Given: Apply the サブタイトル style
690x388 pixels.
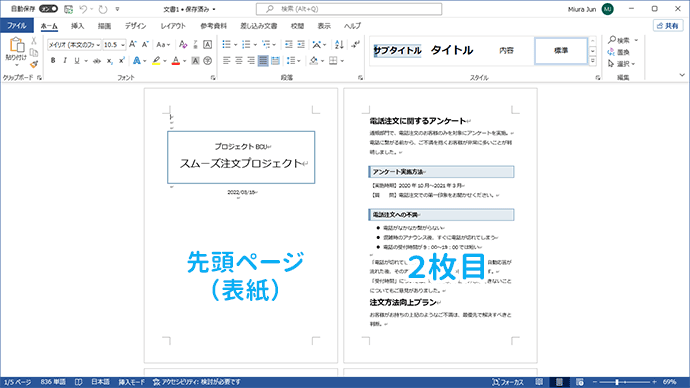Looking at the screenshot, I should [397, 51].
